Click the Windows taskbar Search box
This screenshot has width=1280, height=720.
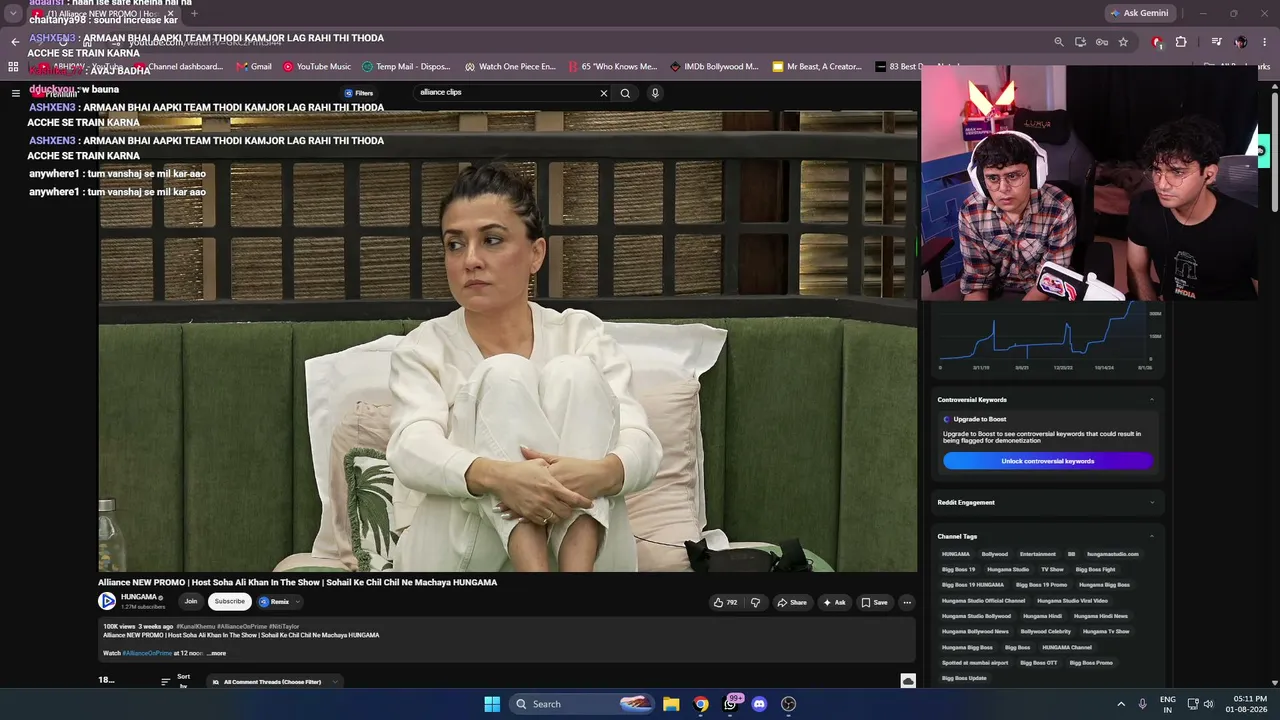(582, 704)
